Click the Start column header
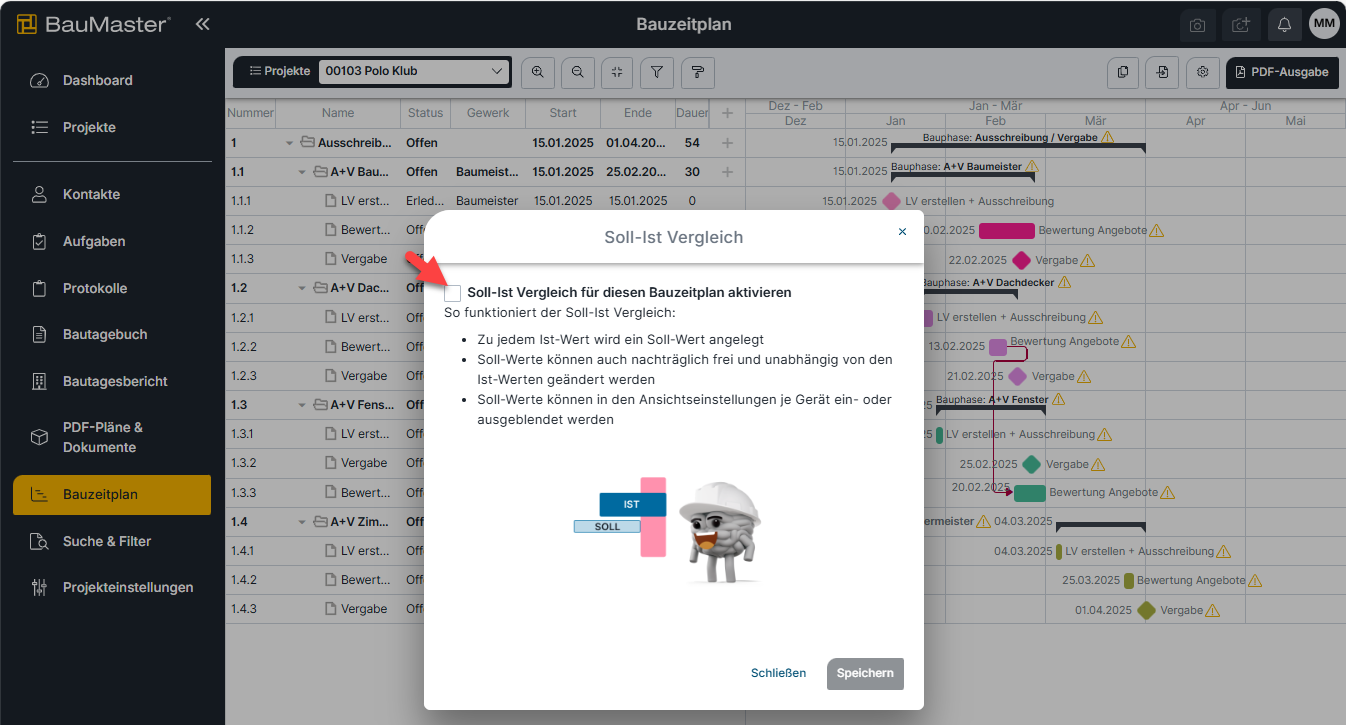This screenshot has height=725, width=1346. (x=563, y=113)
